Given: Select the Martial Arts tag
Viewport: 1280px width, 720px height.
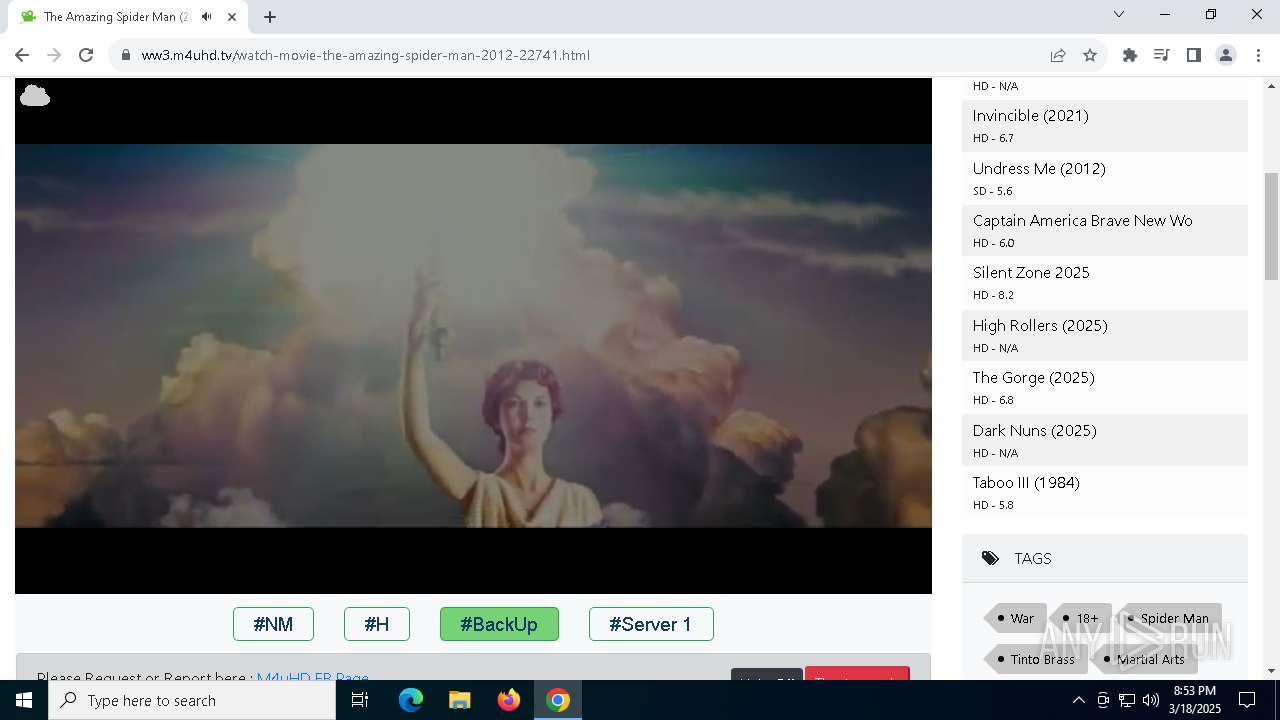Looking at the screenshot, I should point(1145,659).
